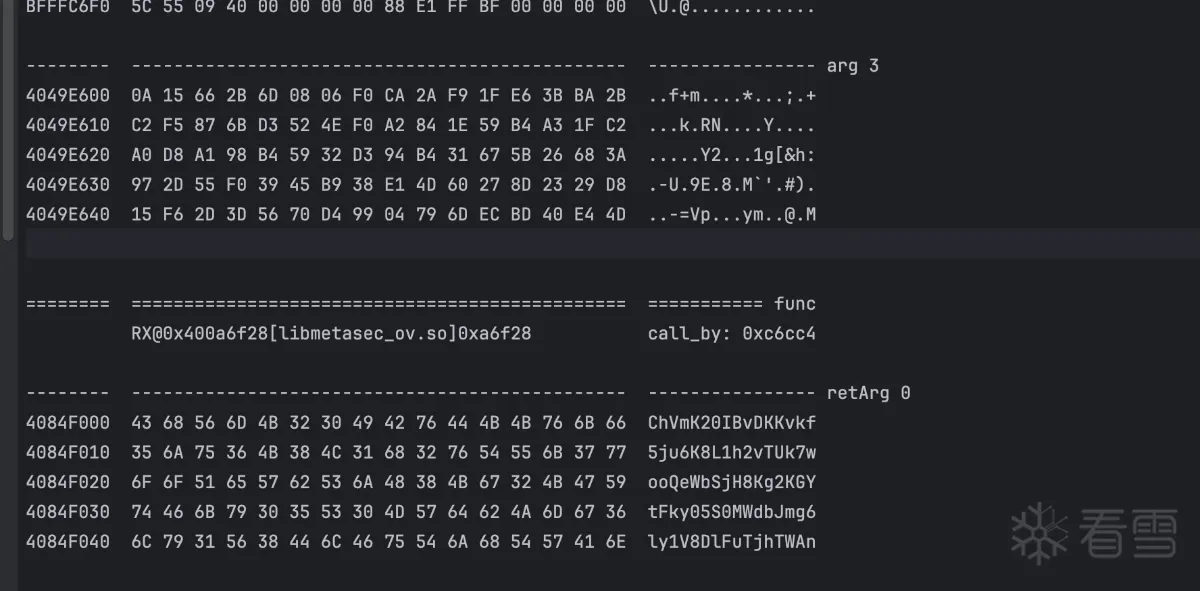Click the highlighted empty line below 4049E640
The height and width of the screenshot is (591, 1200).
point(612,243)
